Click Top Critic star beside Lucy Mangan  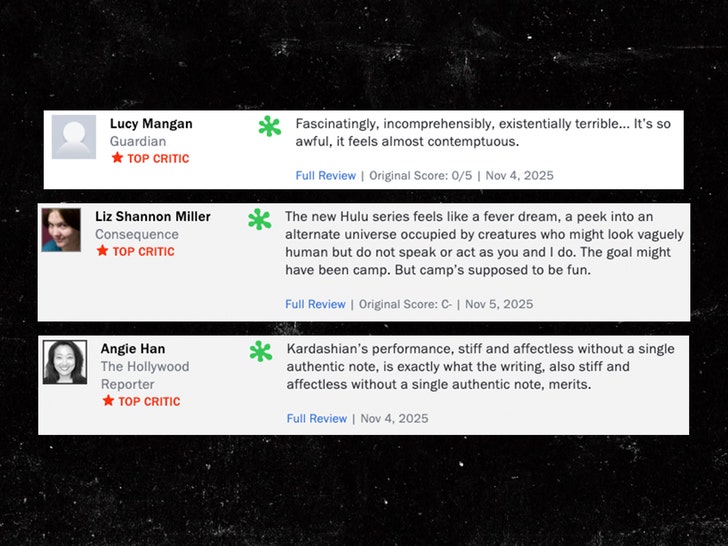coord(117,158)
